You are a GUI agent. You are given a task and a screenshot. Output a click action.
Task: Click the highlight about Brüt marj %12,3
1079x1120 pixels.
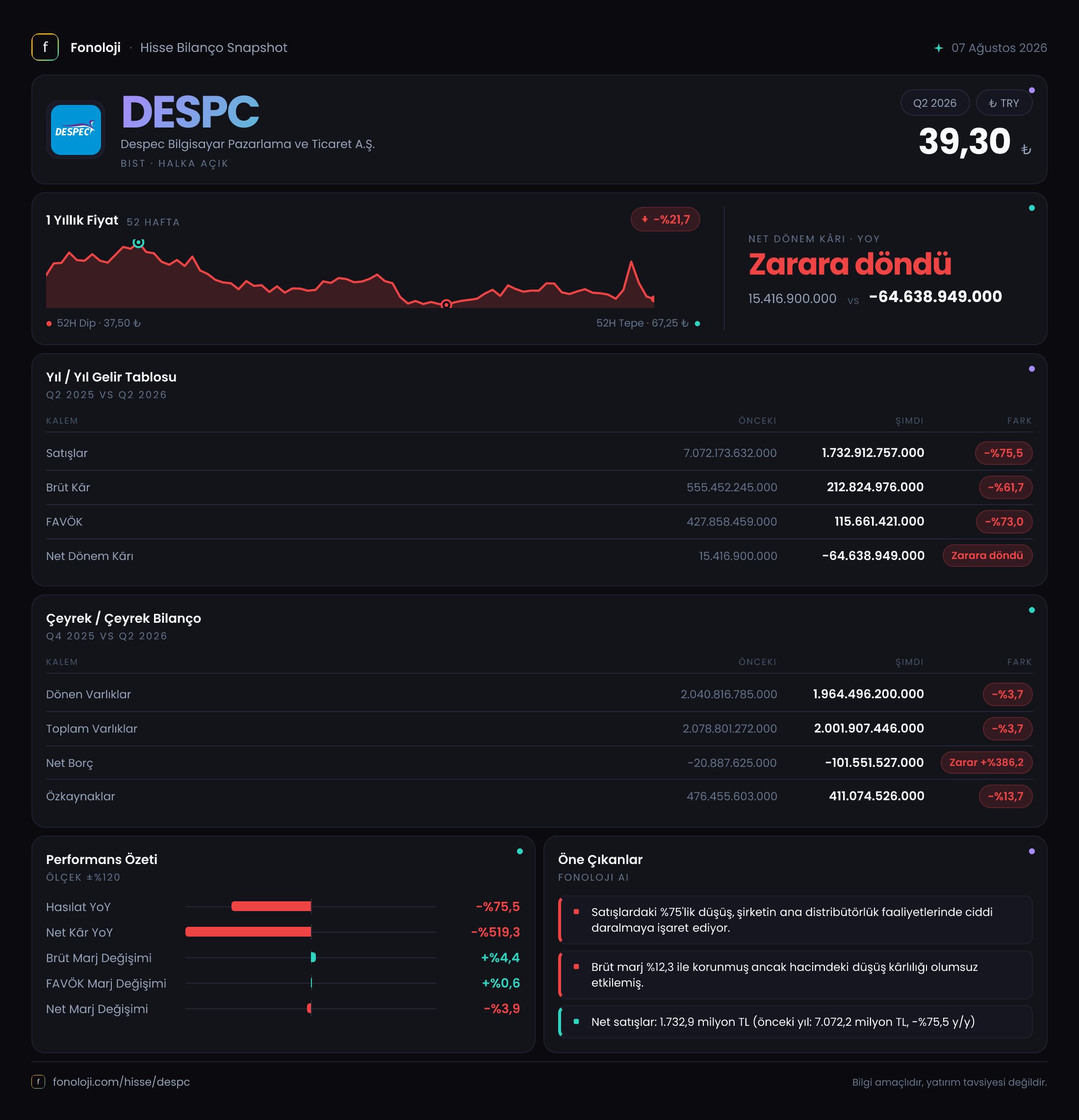[x=795, y=975]
